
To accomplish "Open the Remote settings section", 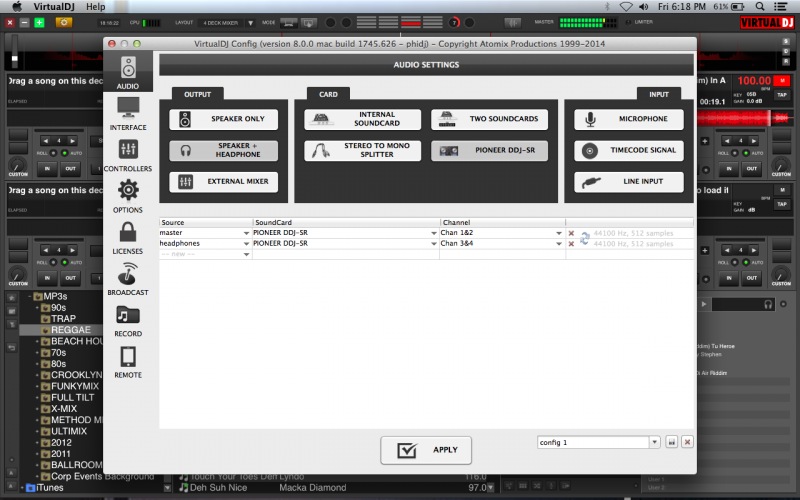I will point(128,362).
